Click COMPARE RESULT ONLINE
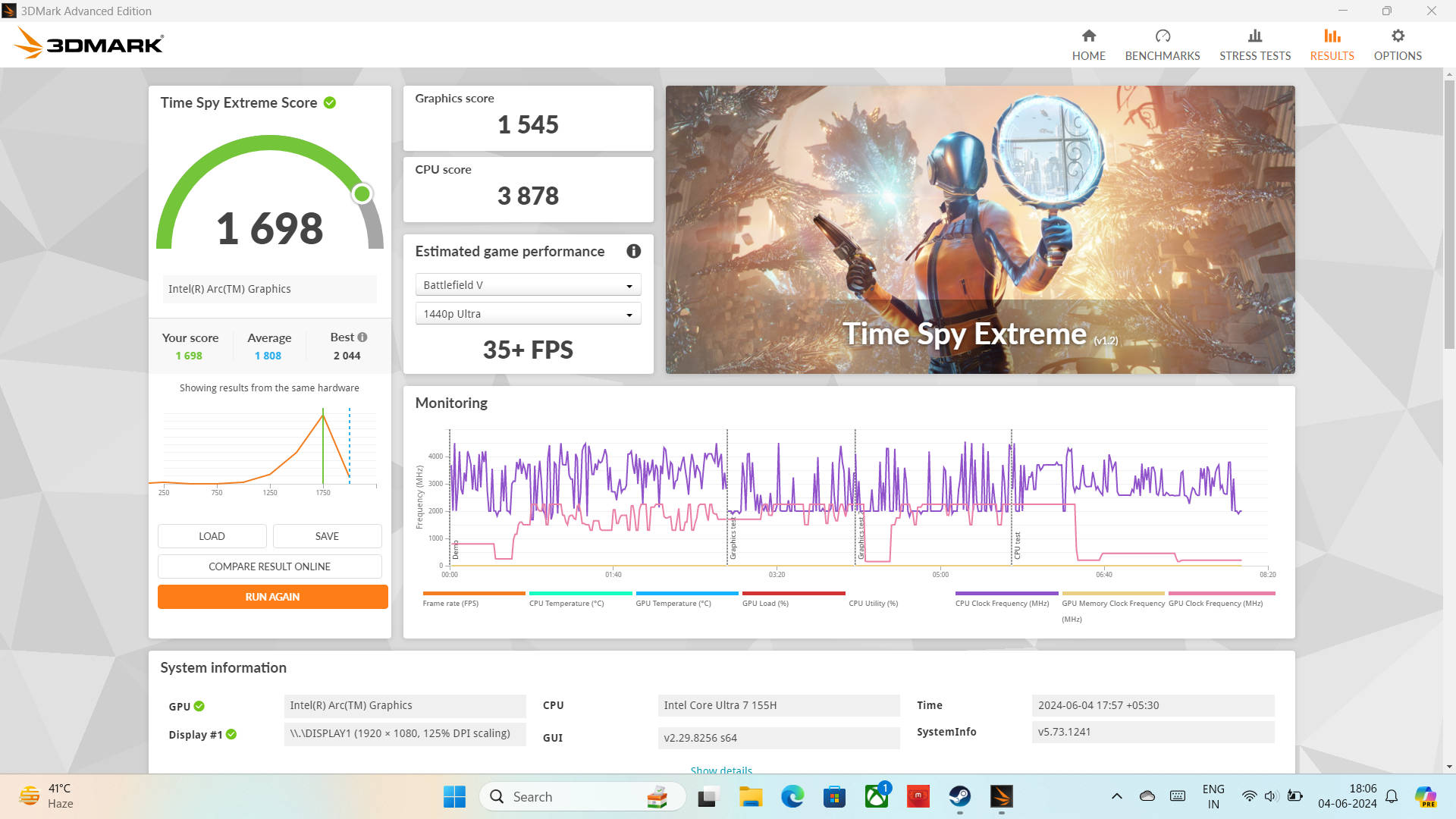1456x819 pixels. tap(269, 566)
